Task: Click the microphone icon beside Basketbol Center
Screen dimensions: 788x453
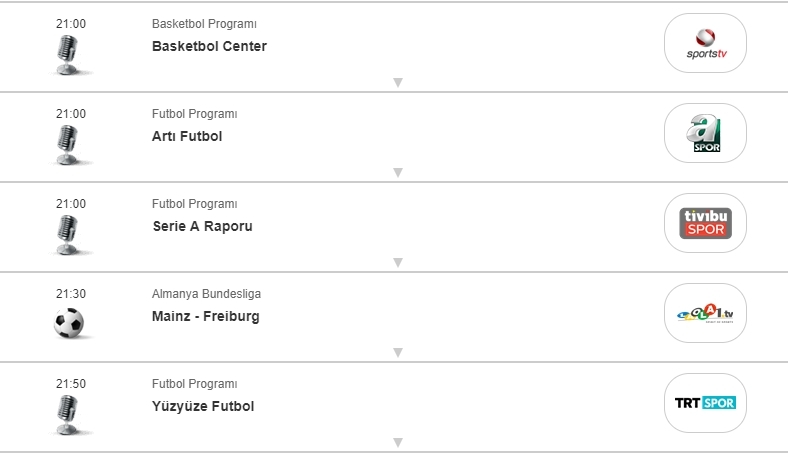Action: pyautogui.click(x=69, y=54)
